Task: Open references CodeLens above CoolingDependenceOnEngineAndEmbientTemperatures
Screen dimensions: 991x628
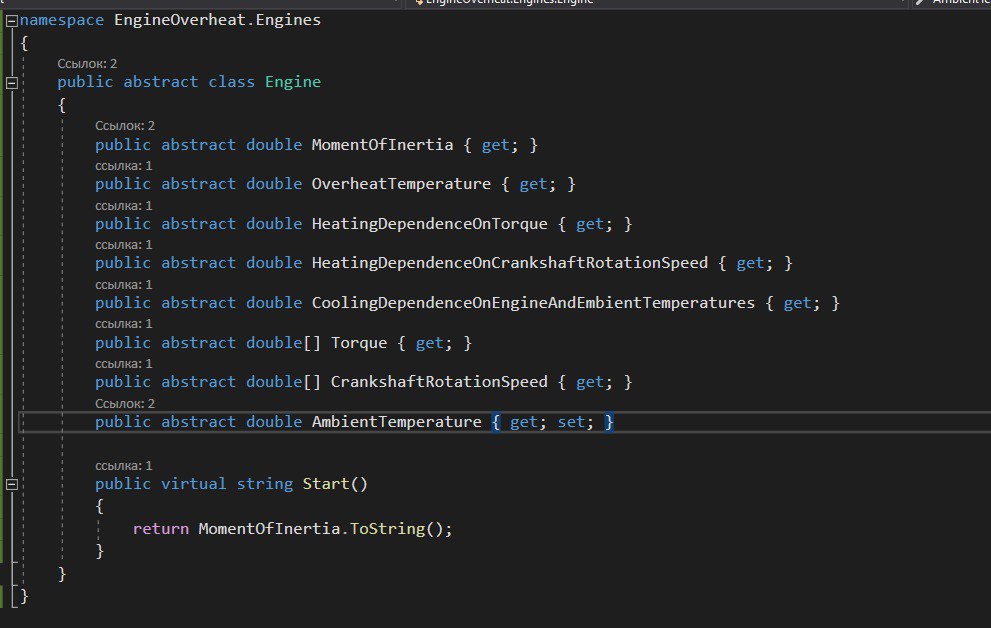Action: point(124,285)
